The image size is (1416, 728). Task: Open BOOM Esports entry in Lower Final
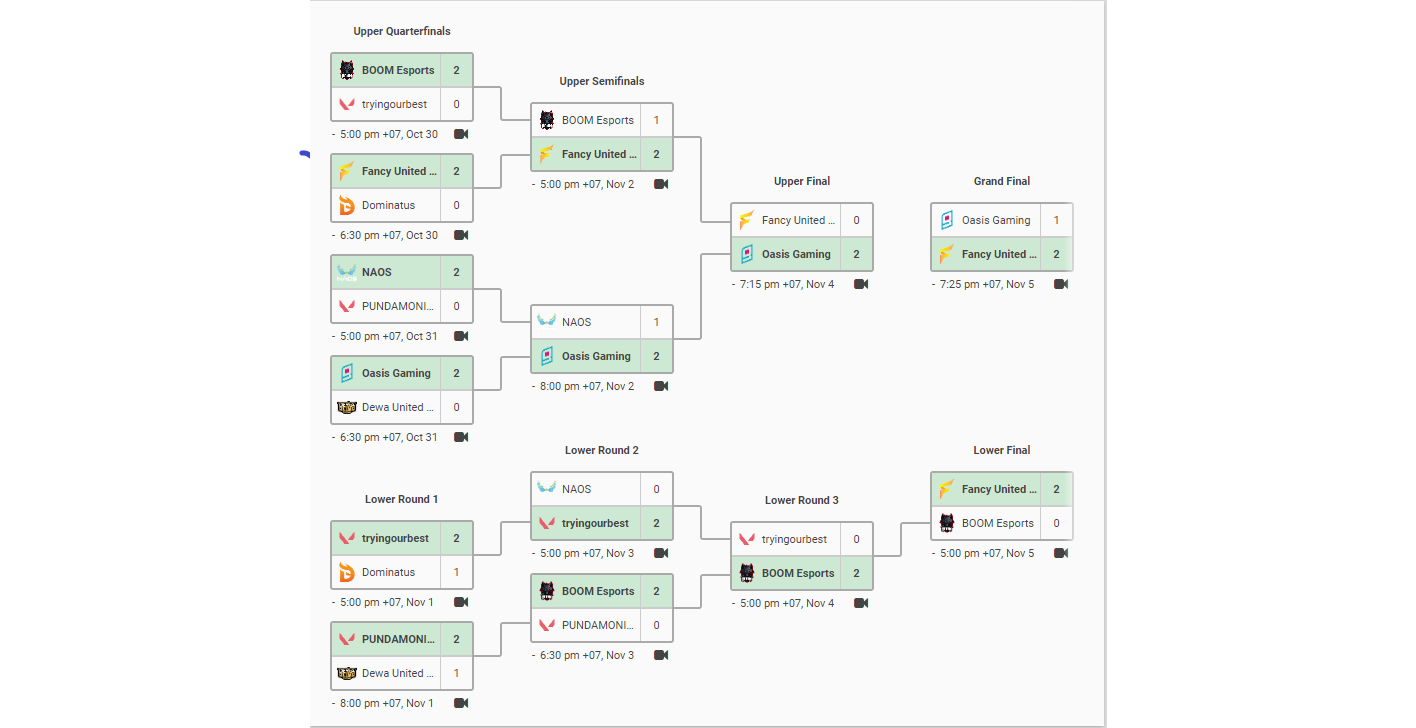pyautogui.click(x=986, y=523)
